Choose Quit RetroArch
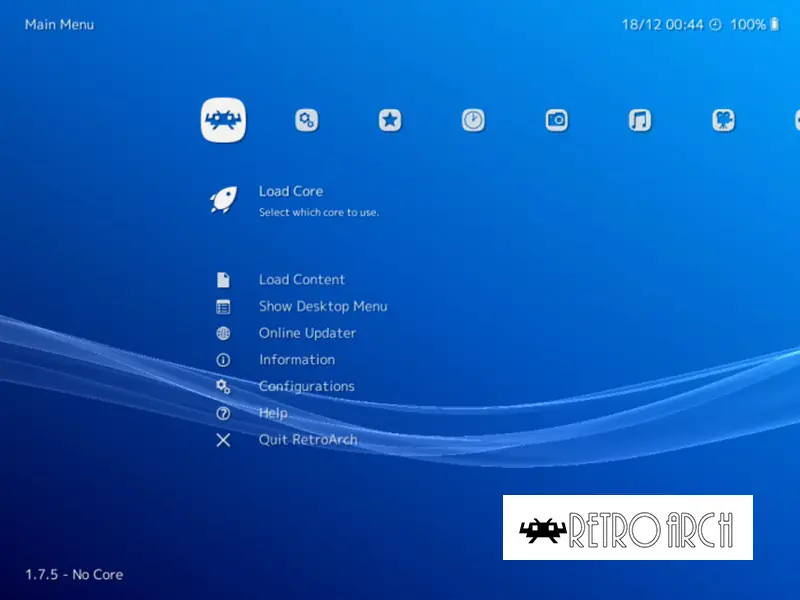800x600 pixels. click(x=308, y=440)
